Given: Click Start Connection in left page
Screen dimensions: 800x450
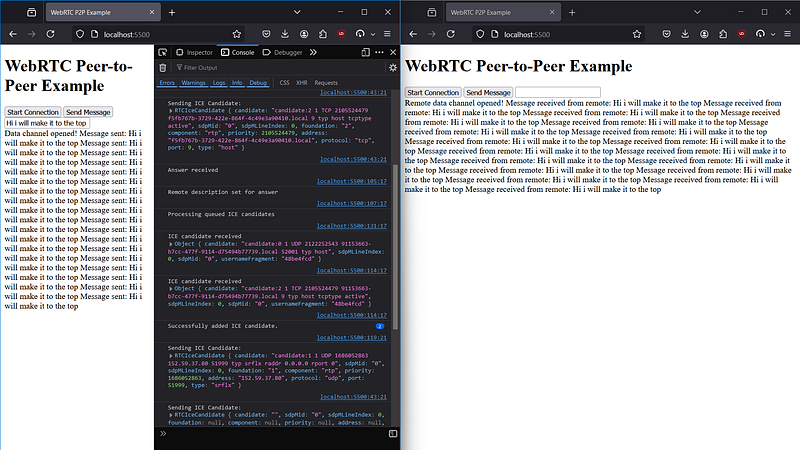Looking at the screenshot, I should [33, 112].
